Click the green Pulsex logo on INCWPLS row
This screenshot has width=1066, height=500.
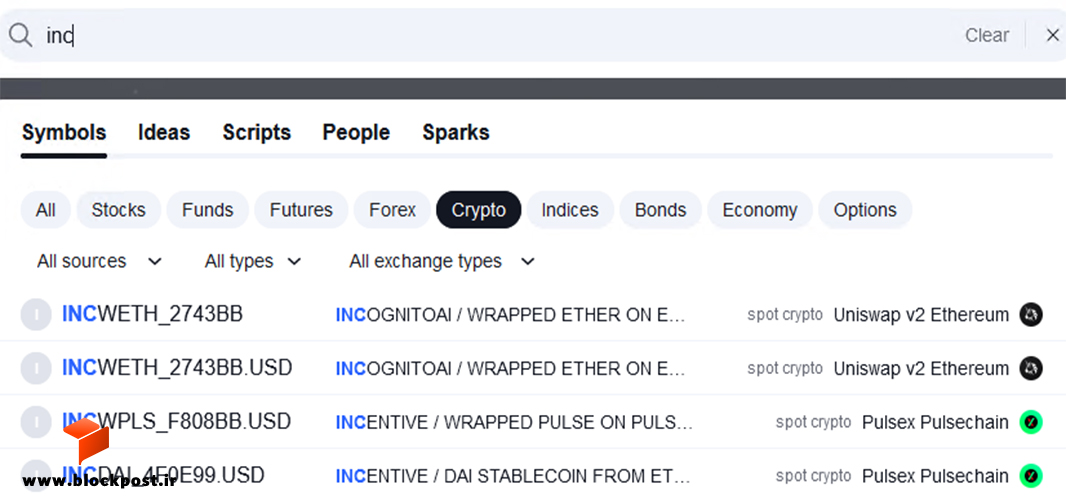1031,422
